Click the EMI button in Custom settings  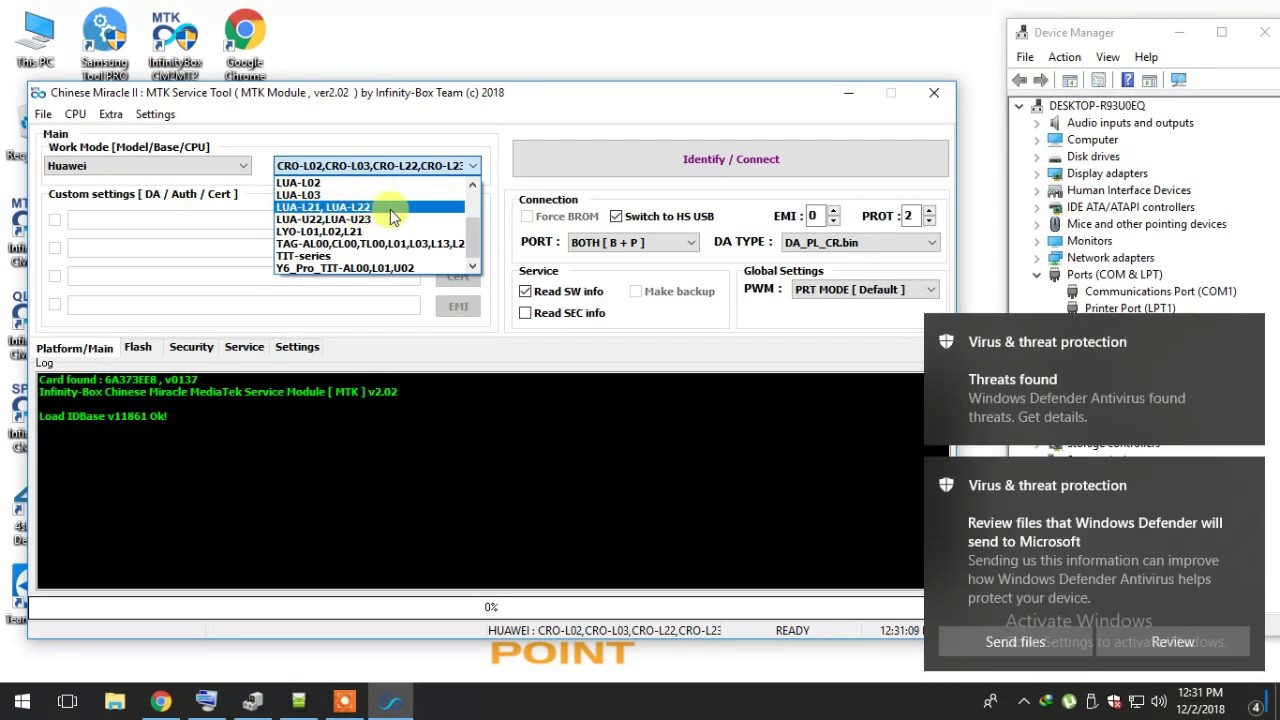coord(458,306)
